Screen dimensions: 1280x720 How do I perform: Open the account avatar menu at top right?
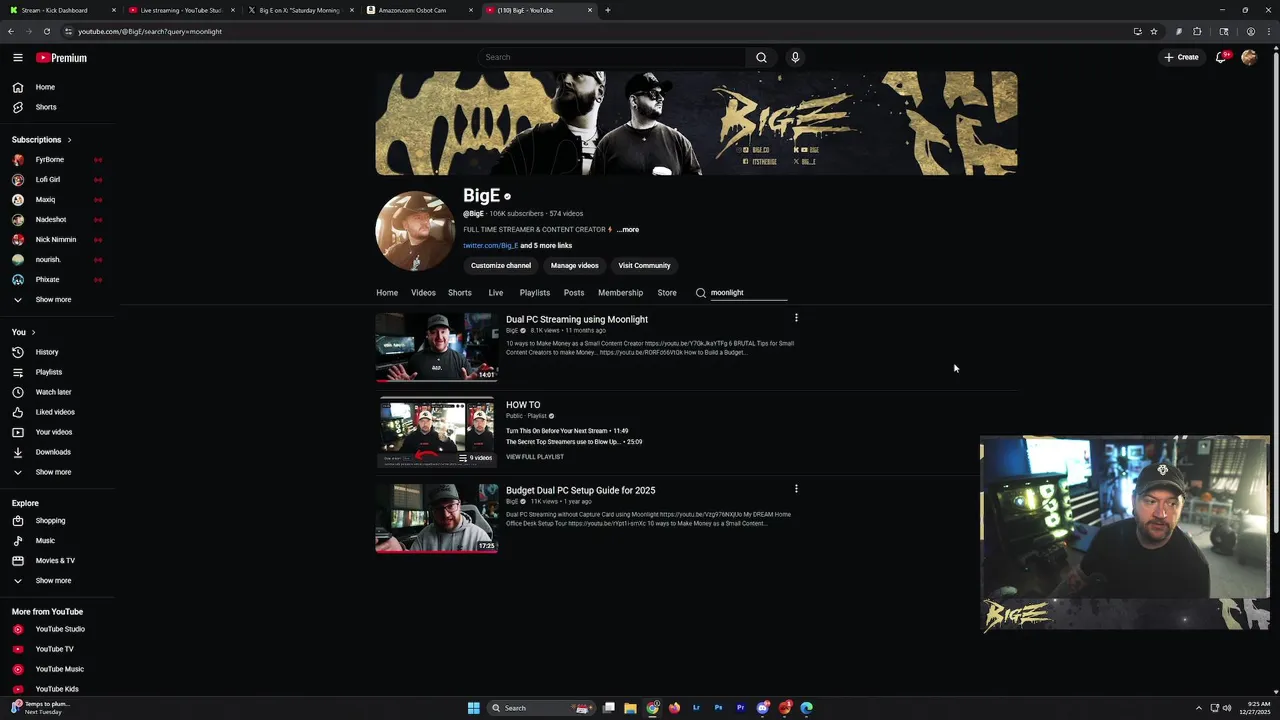[x=1249, y=57]
